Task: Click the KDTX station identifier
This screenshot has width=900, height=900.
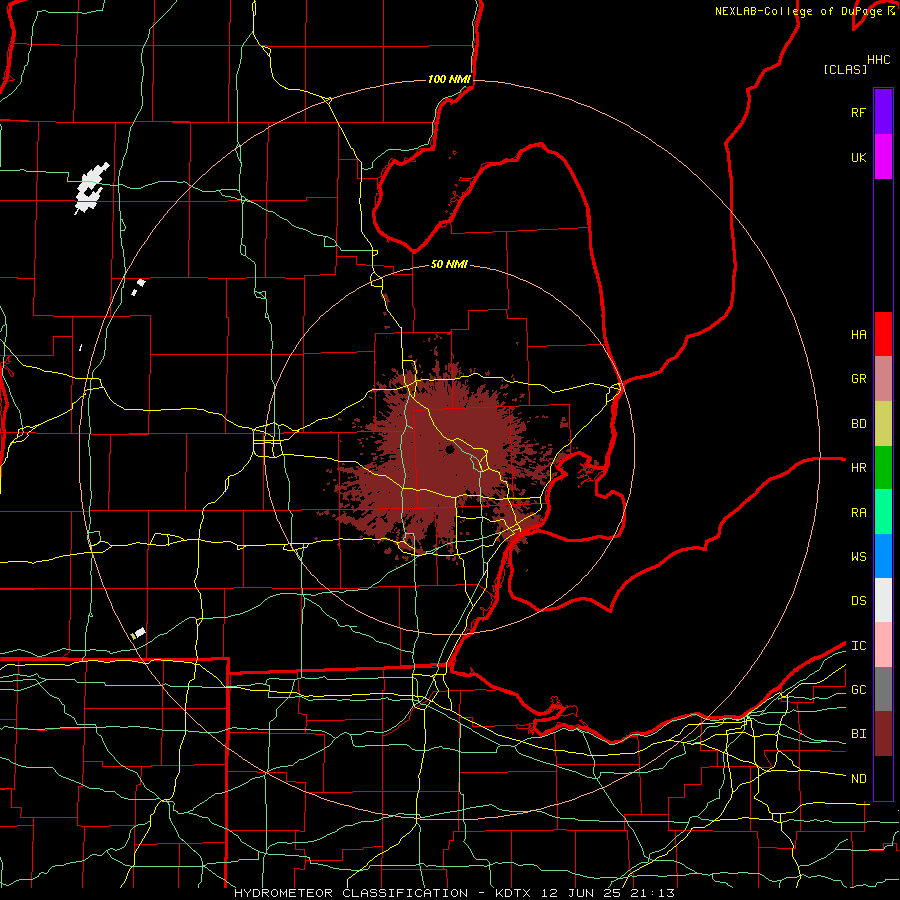Action: pos(514,893)
